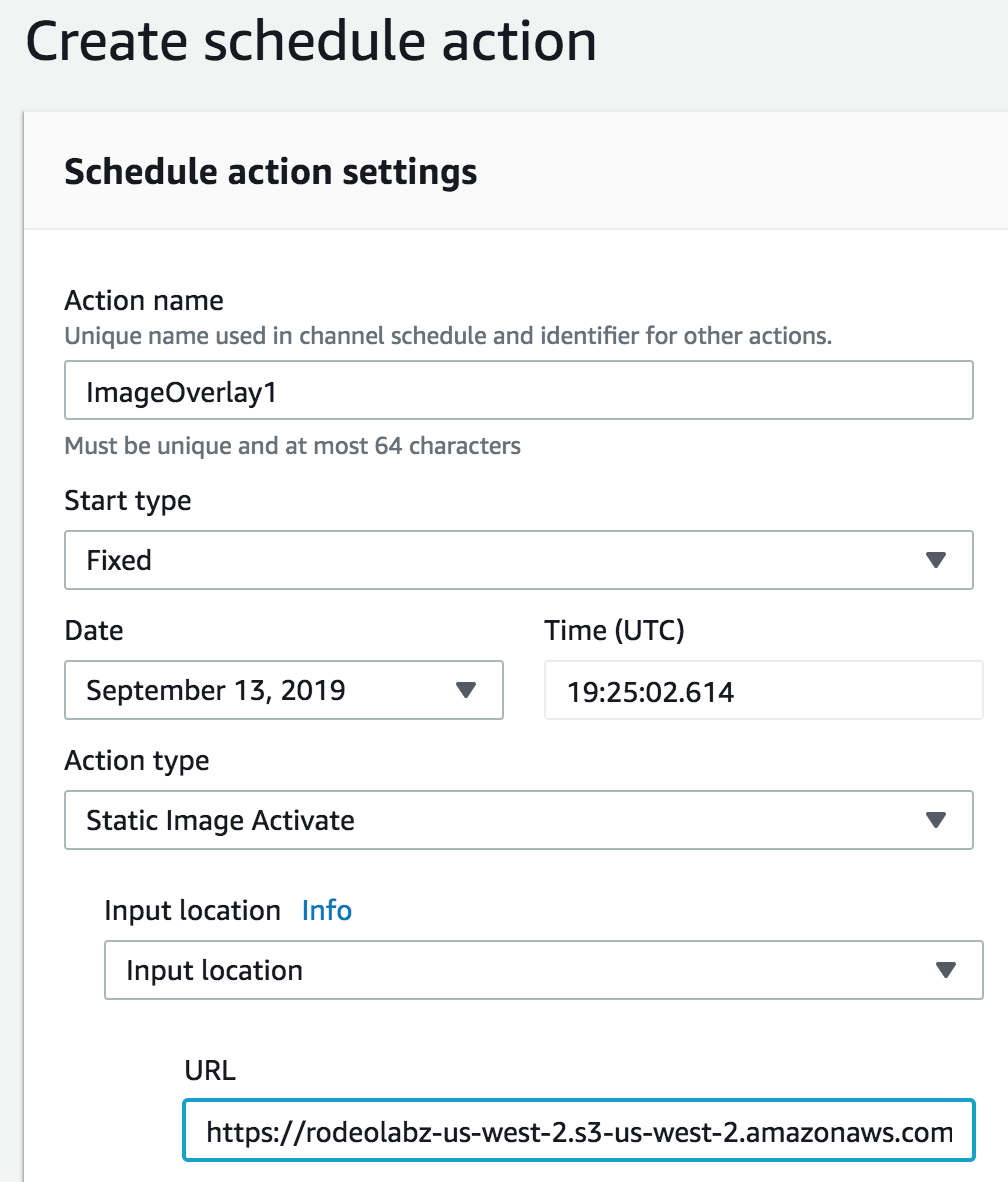Screen dimensions: 1008x1182
Task: Click the Action type dropdown arrow
Action: pos(936,820)
